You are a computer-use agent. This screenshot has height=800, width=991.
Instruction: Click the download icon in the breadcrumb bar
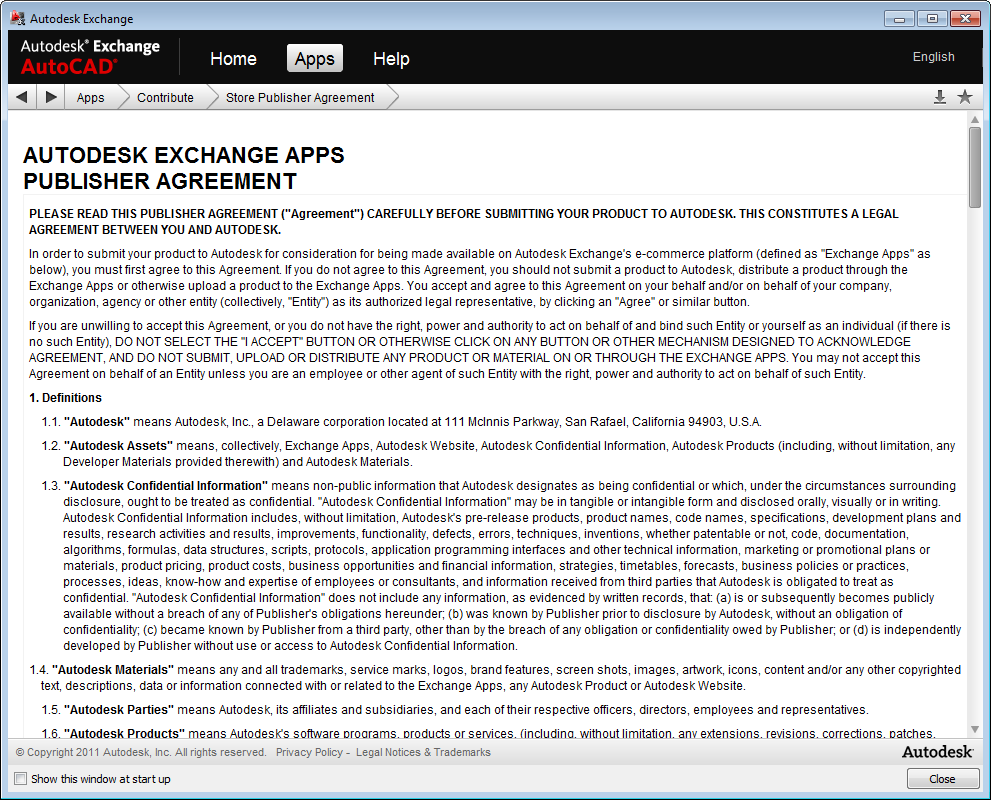click(940, 97)
